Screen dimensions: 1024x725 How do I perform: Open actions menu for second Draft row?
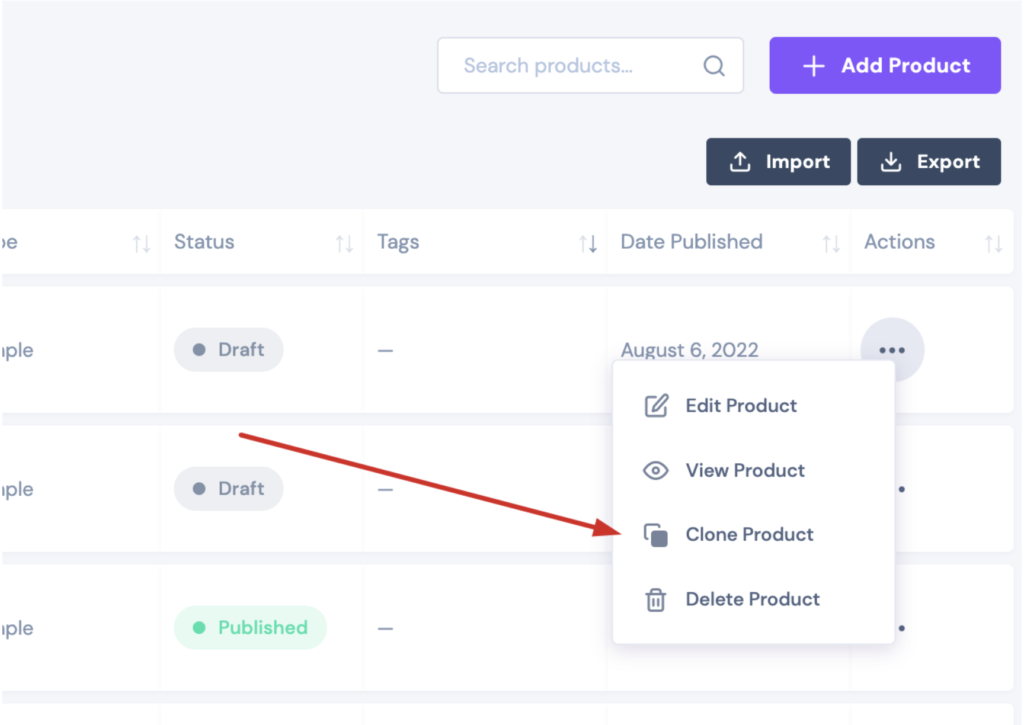click(x=901, y=489)
